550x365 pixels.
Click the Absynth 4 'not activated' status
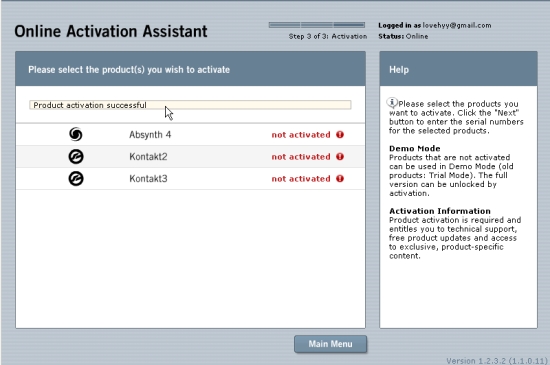(x=301, y=135)
